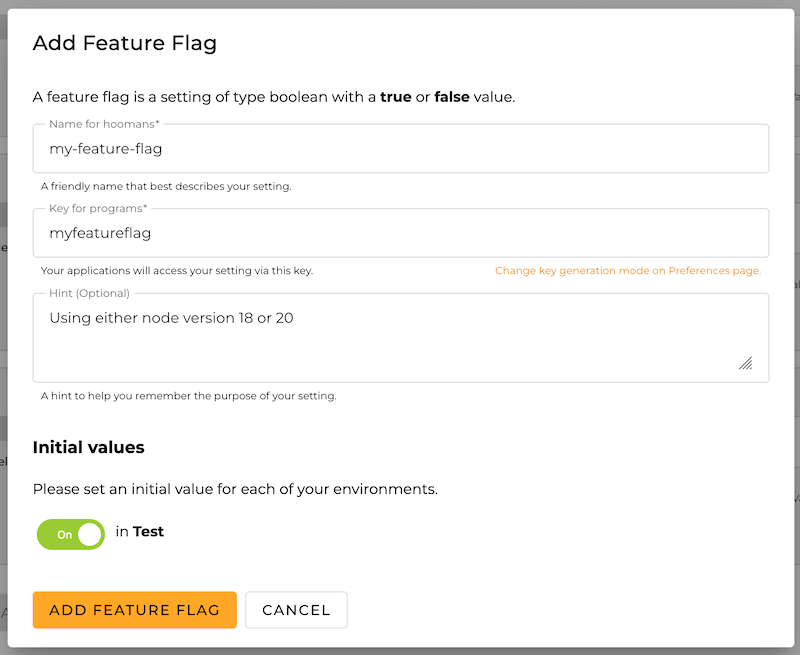Select the Key for programs field
Screen dimensions: 800x655
point(400,232)
